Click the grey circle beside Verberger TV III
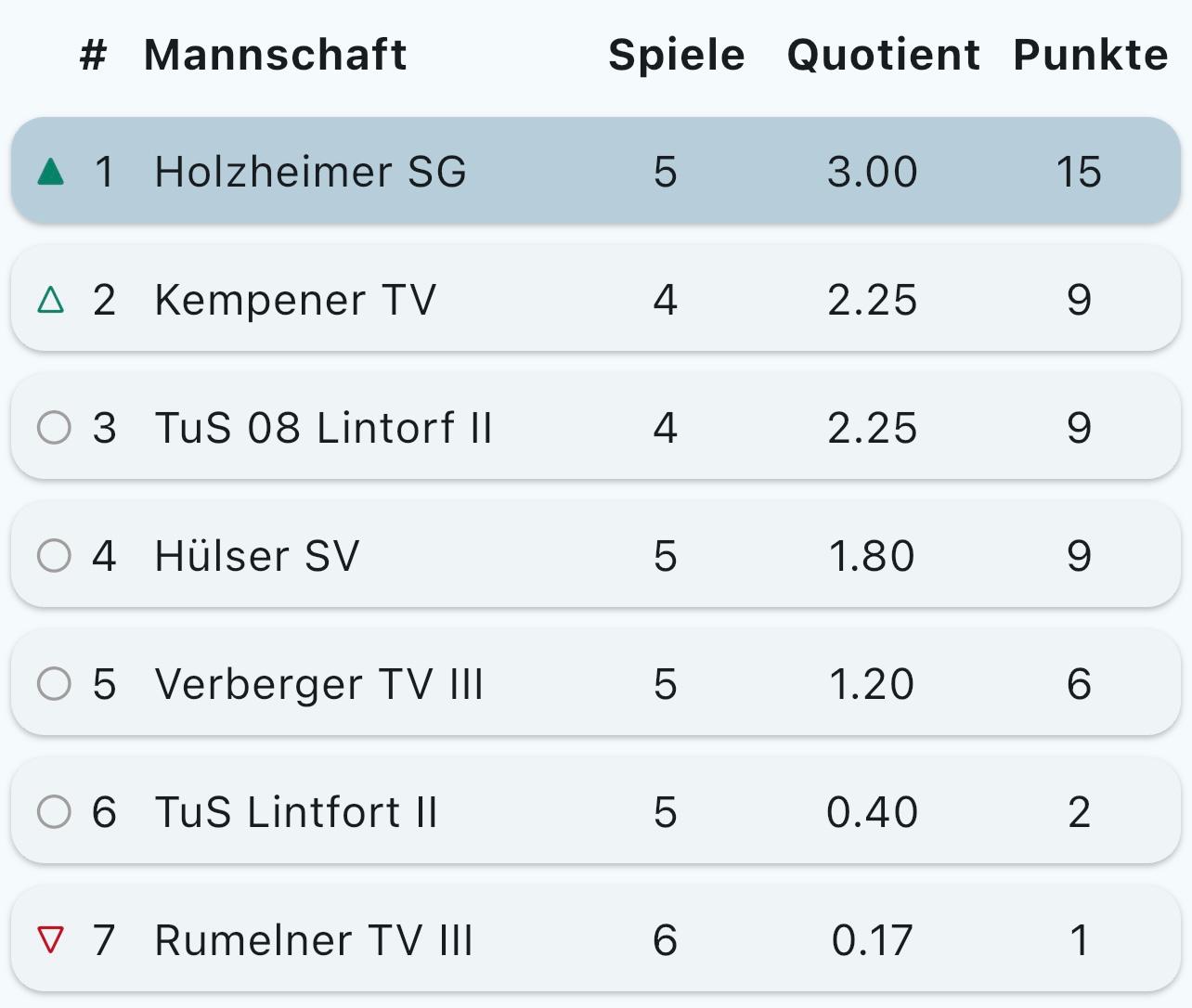This screenshot has height=1008, width=1192. tap(54, 684)
